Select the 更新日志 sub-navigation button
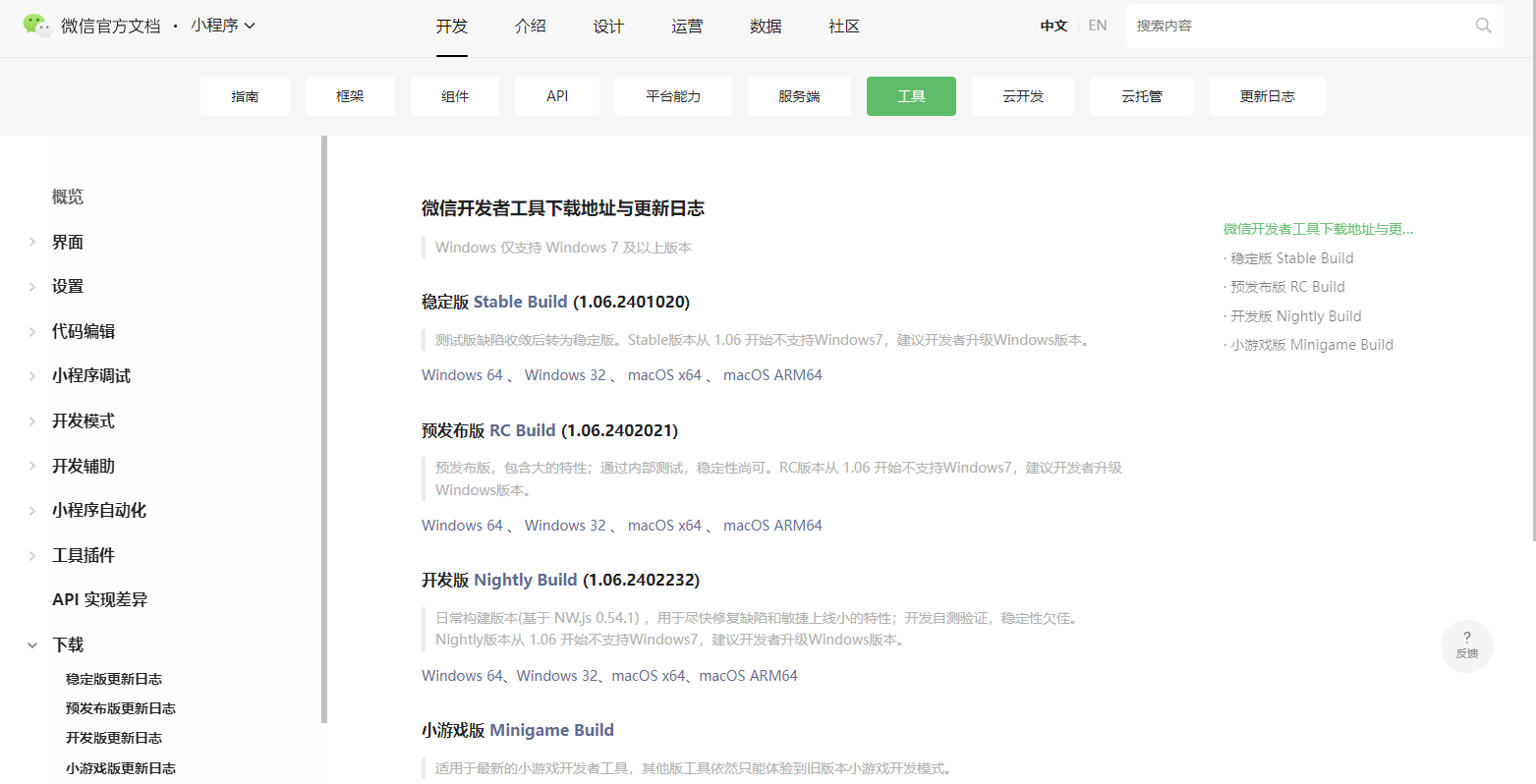This screenshot has width=1536, height=784. tap(1267, 96)
